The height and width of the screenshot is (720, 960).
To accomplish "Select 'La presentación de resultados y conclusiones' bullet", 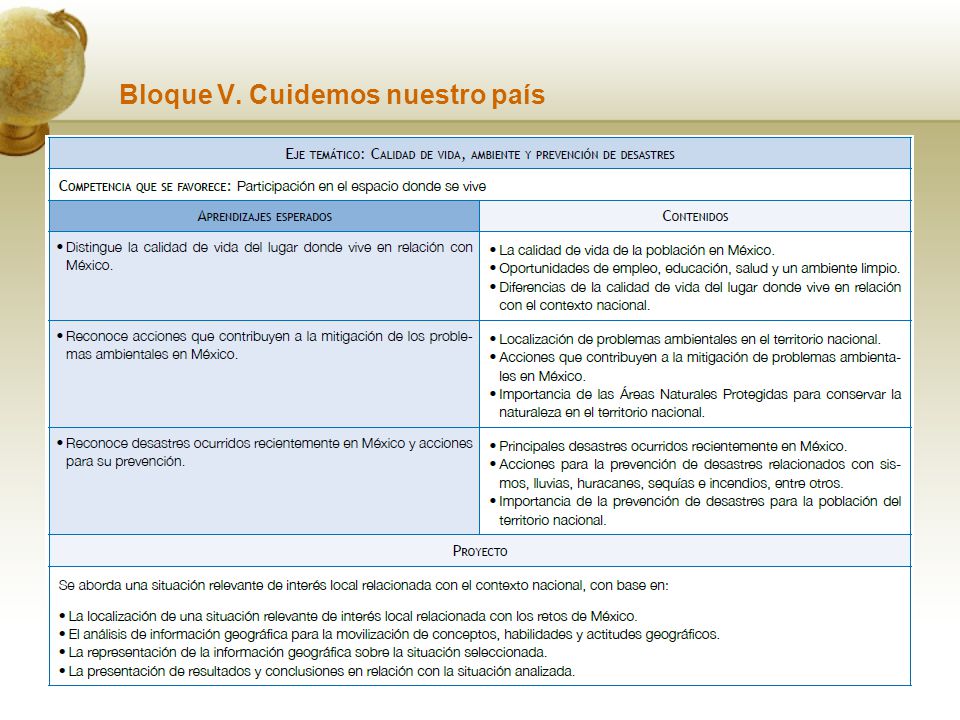I will click(317, 672).
